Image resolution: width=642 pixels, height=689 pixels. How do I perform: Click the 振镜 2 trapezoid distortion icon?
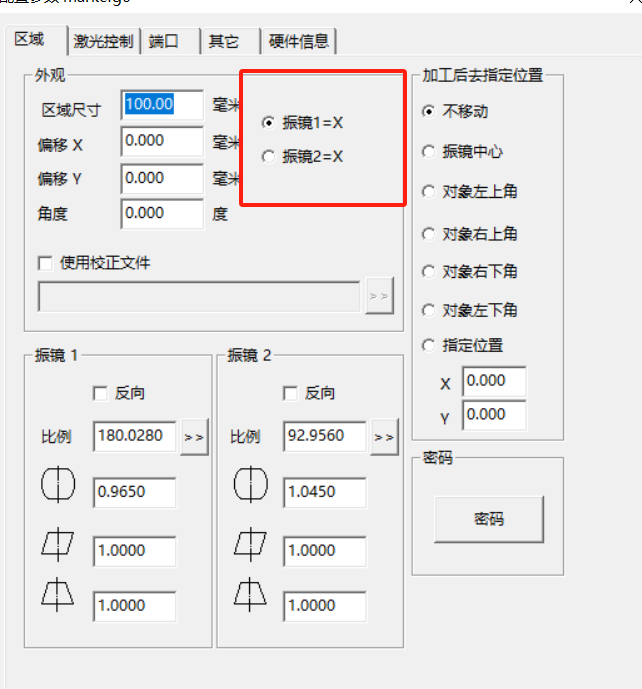click(x=250, y=595)
